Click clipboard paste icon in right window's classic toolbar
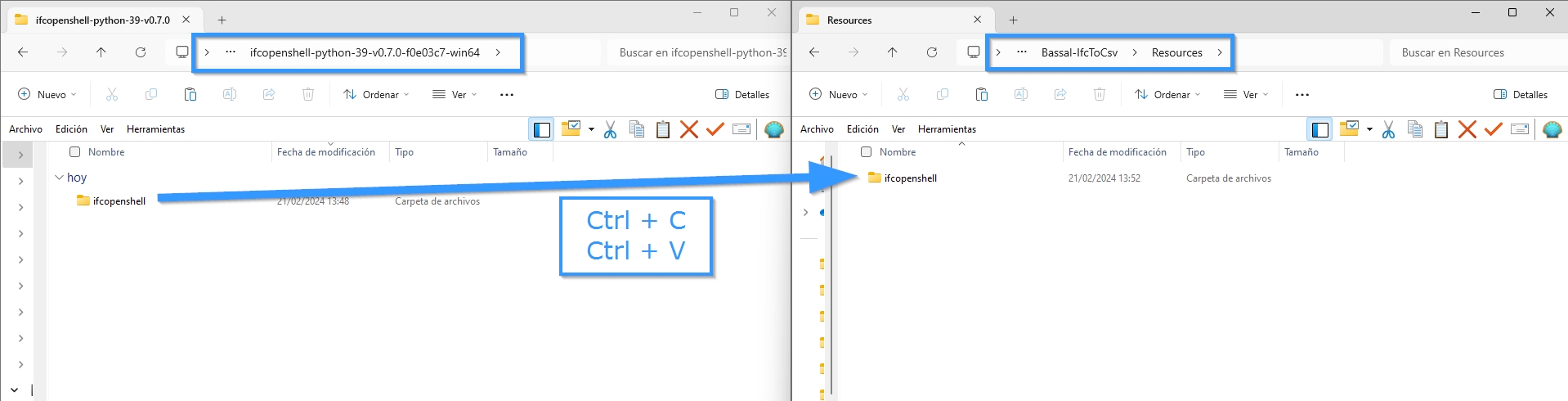1568x401 pixels. (x=1441, y=129)
